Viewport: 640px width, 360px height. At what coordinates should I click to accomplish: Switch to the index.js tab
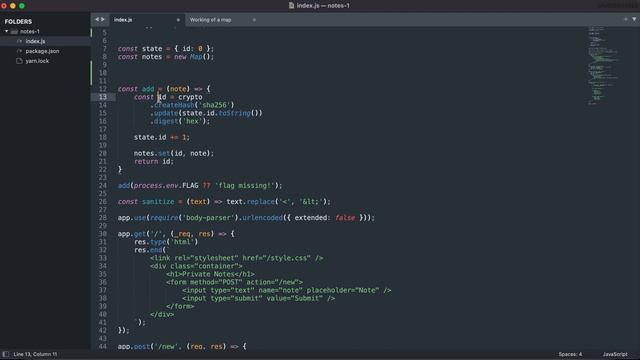pos(123,20)
